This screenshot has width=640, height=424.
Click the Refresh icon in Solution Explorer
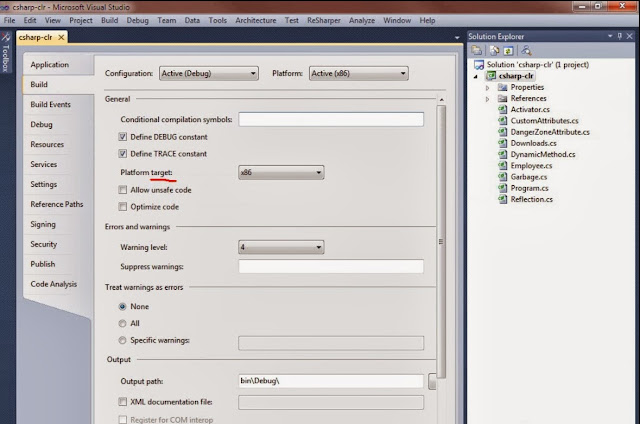click(x=508, y=51)
